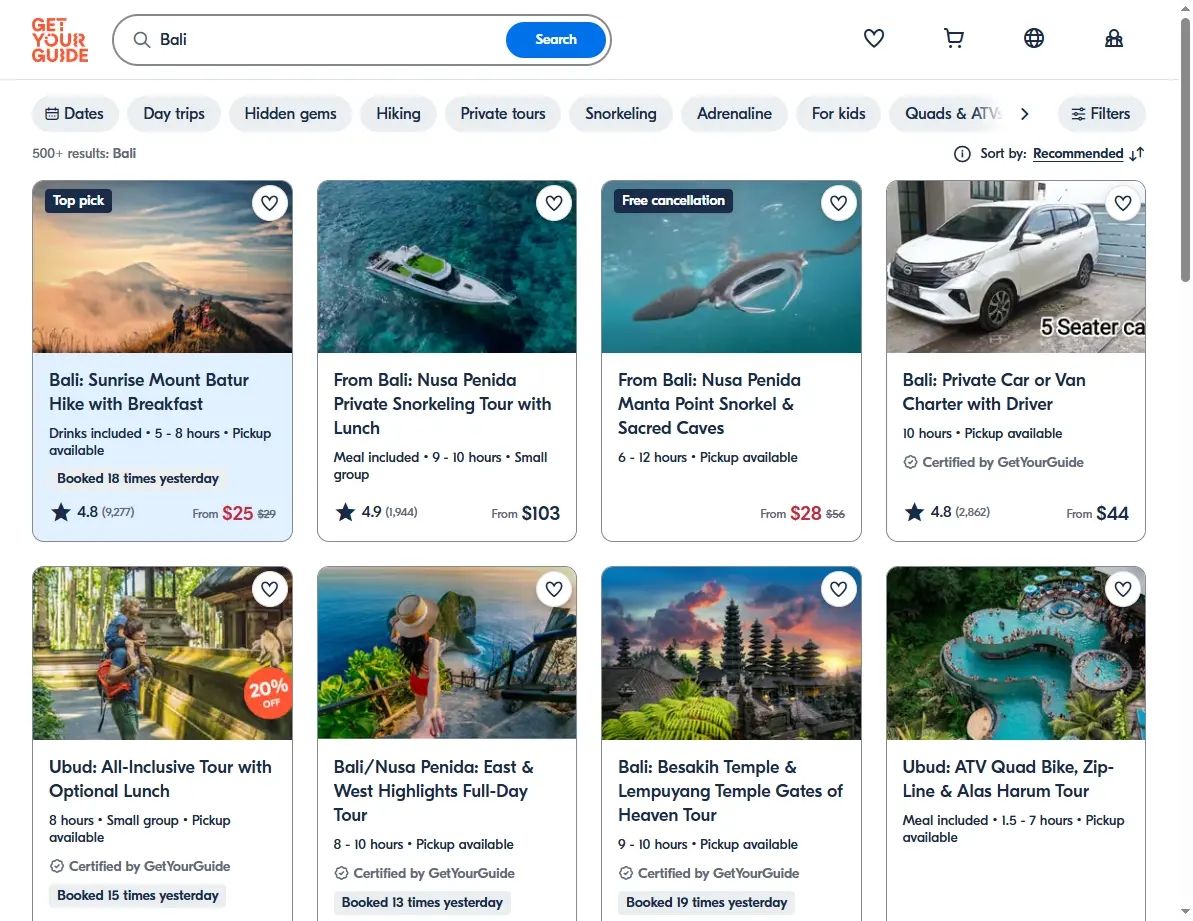Click the scrollbar down arrow

[x=1185, y=912]
